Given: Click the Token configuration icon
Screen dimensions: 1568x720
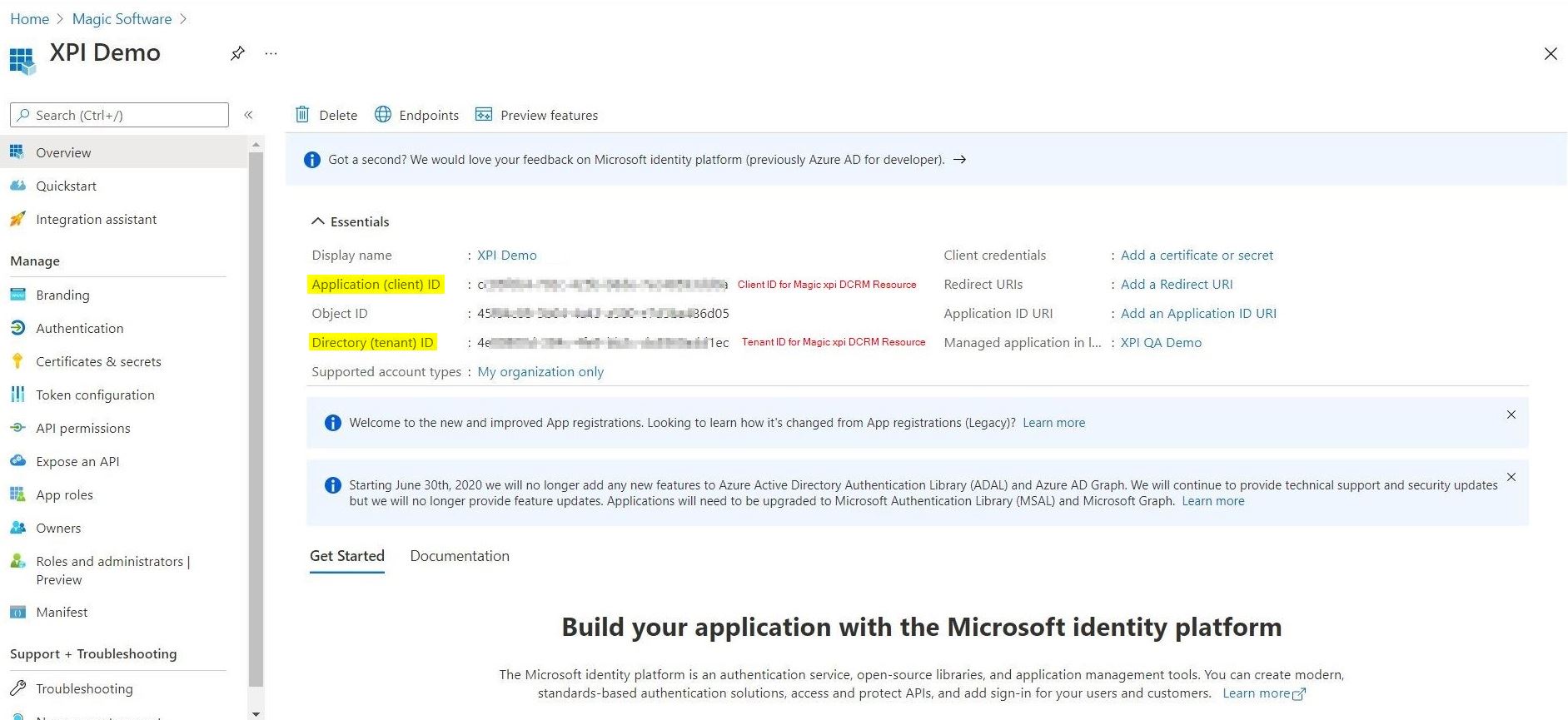Looking at the screenshot, I should pyautogui.click(x=17, y=395).
